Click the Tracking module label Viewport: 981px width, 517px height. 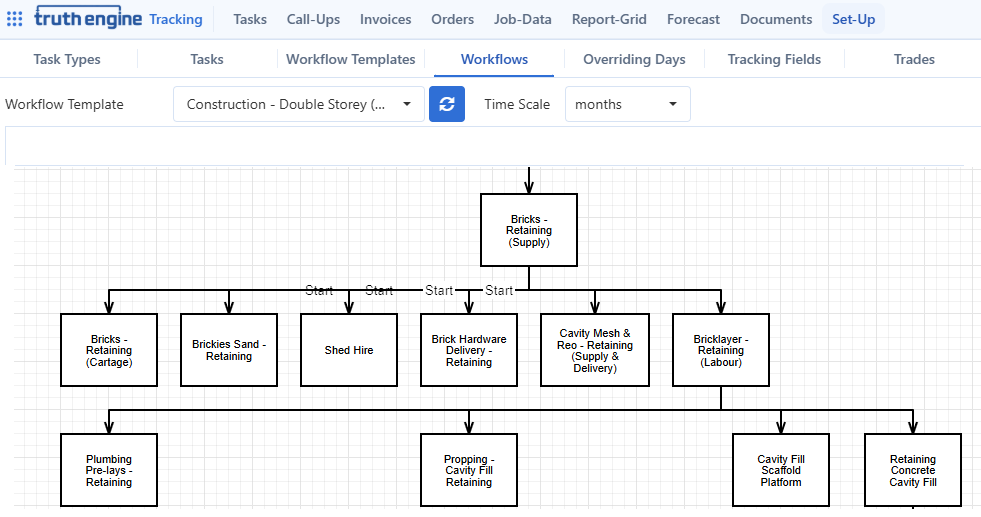[x=176, y=19]
